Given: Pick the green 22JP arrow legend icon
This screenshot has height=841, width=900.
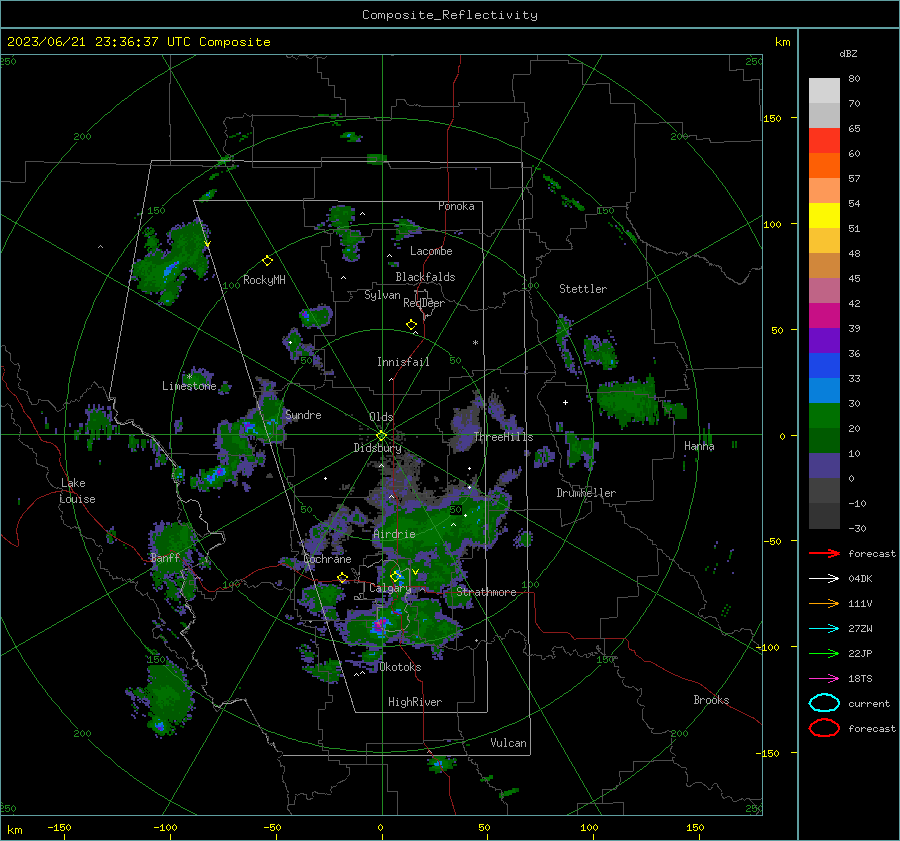Looking at the screenshot, I should point(824,653).
